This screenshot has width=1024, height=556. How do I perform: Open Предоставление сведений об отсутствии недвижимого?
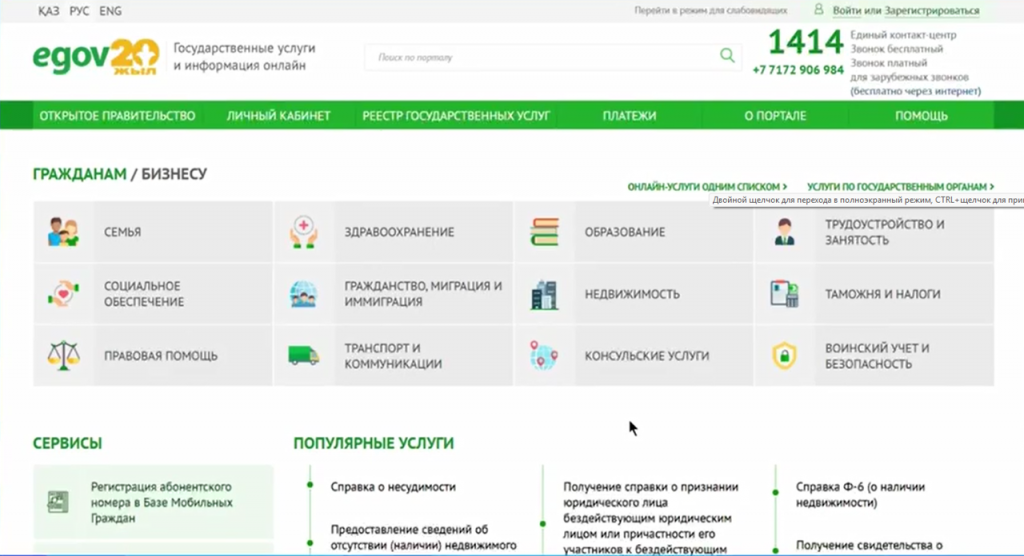click(423, 537)
